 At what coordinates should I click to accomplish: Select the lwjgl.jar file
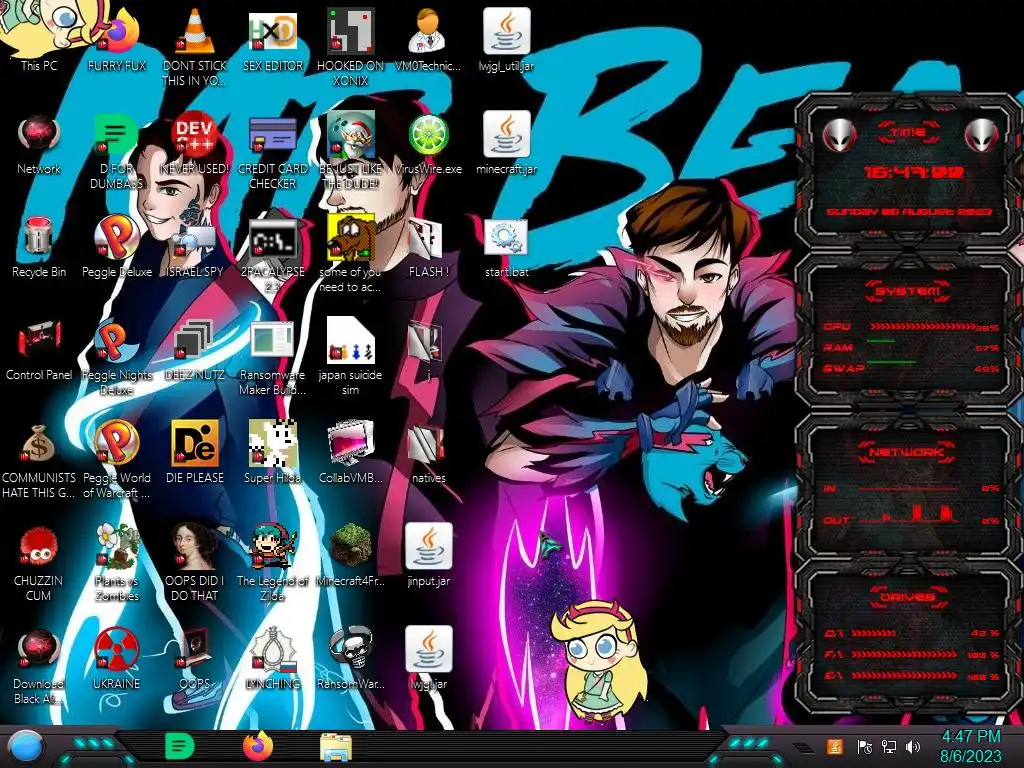click(428, 649)
